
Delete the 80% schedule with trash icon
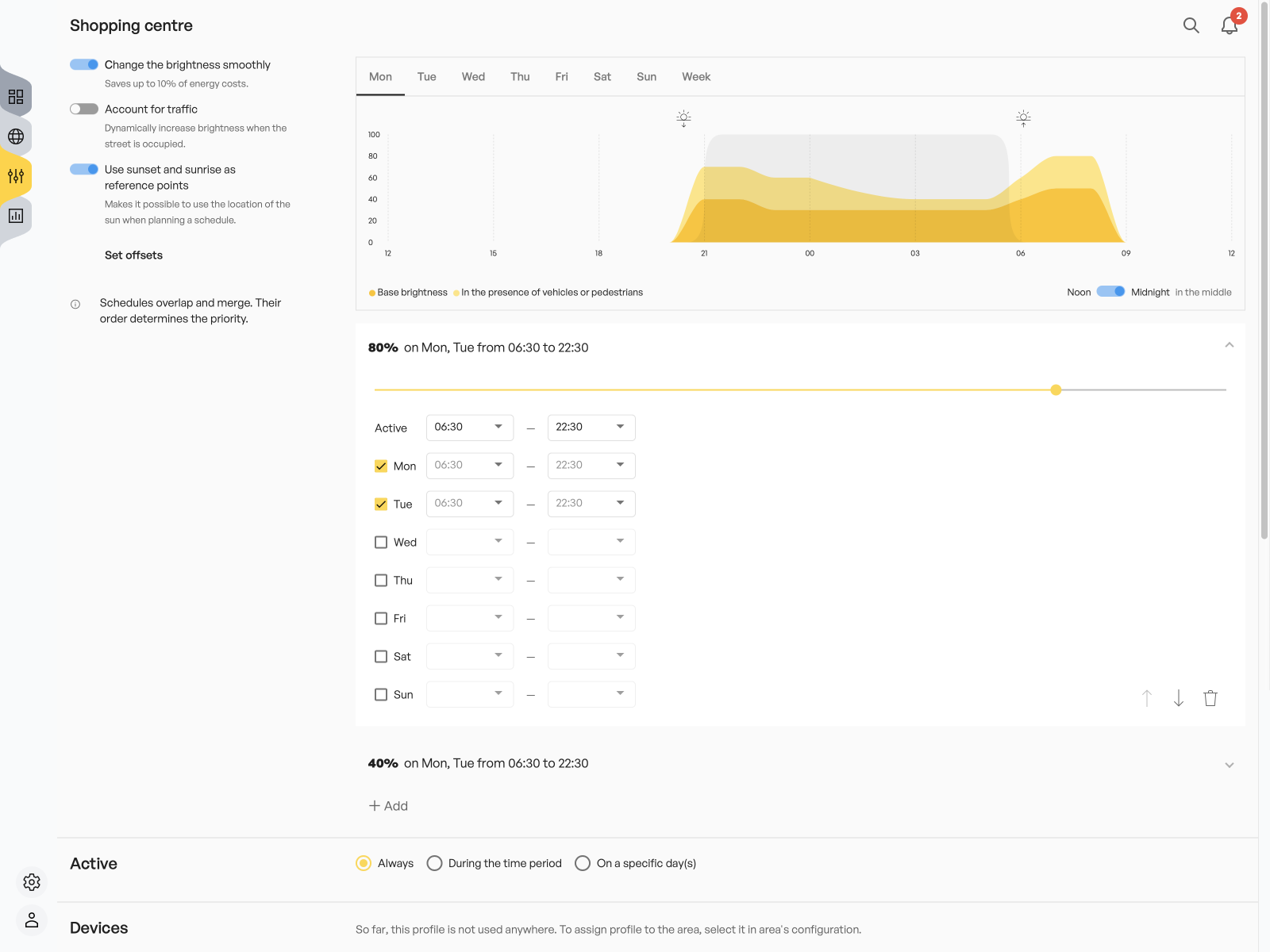point(1210,698)
